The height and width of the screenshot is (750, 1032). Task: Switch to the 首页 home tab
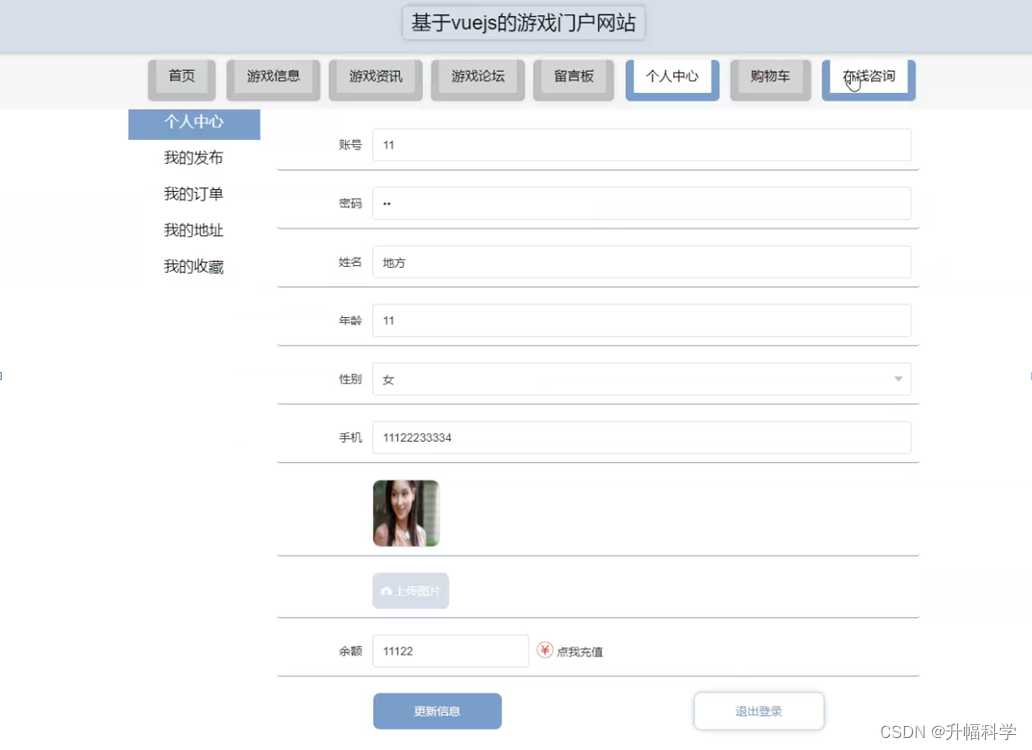pyautogui.click(x=181, y=76)
